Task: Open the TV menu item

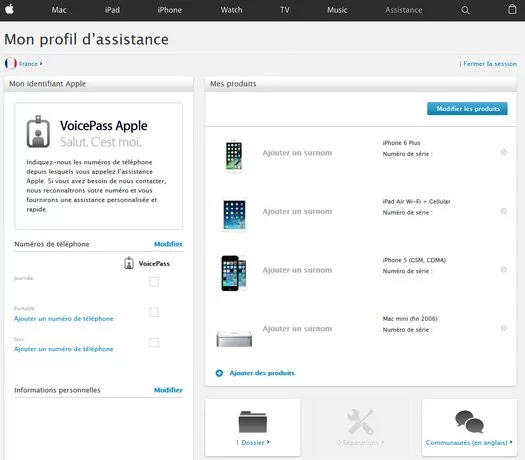Action: pyautogui.click(x=285, y=10)
